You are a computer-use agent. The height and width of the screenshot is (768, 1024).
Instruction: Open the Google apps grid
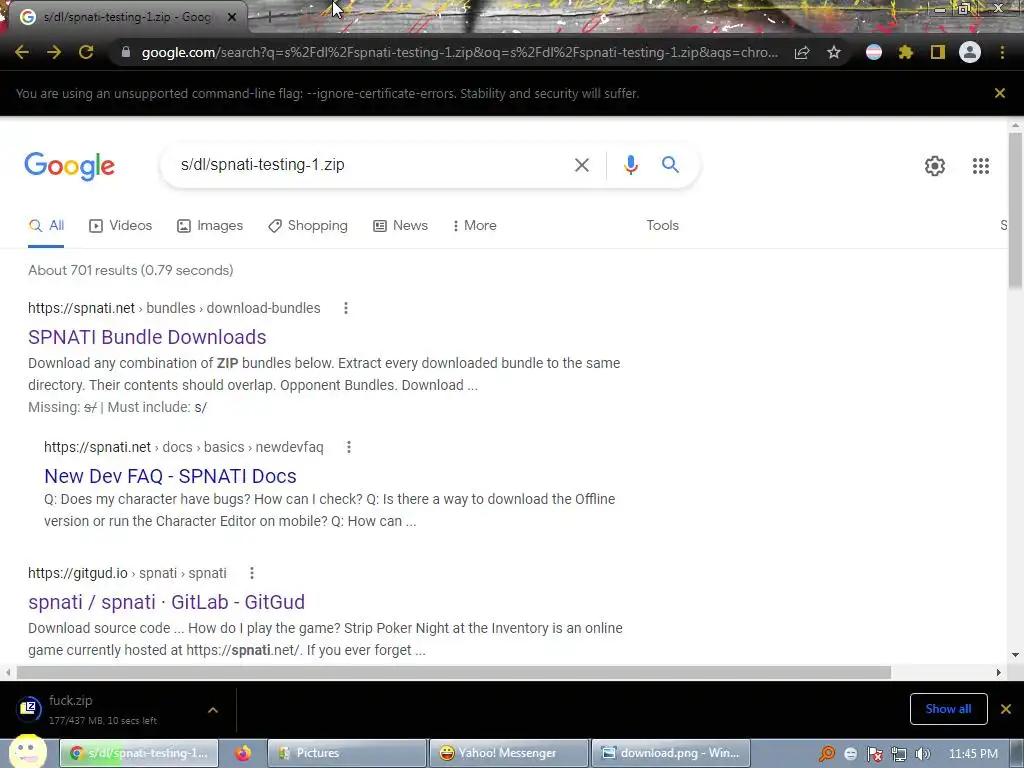point(981,166)
